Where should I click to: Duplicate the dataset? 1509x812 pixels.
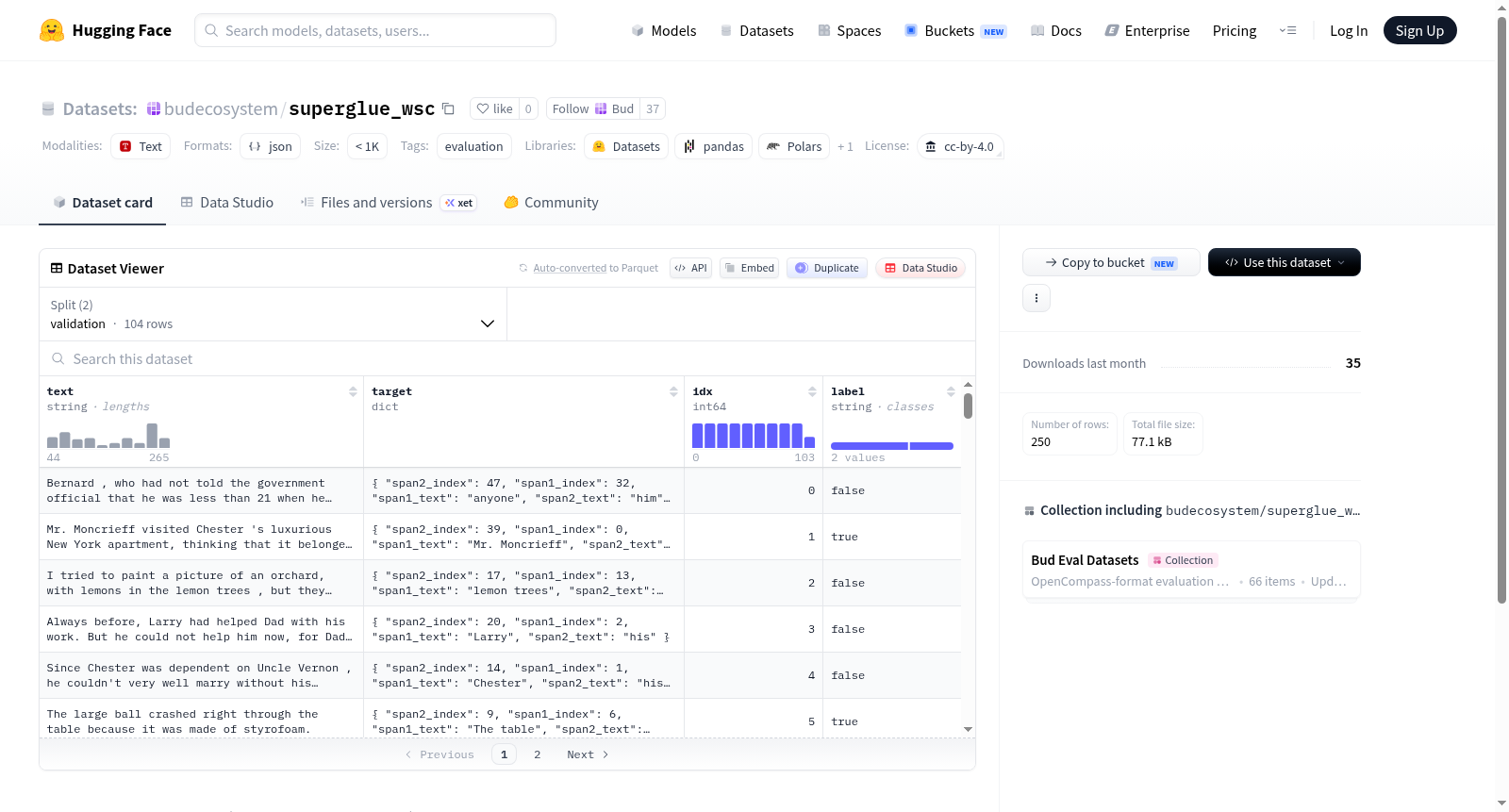pos(826,268)
